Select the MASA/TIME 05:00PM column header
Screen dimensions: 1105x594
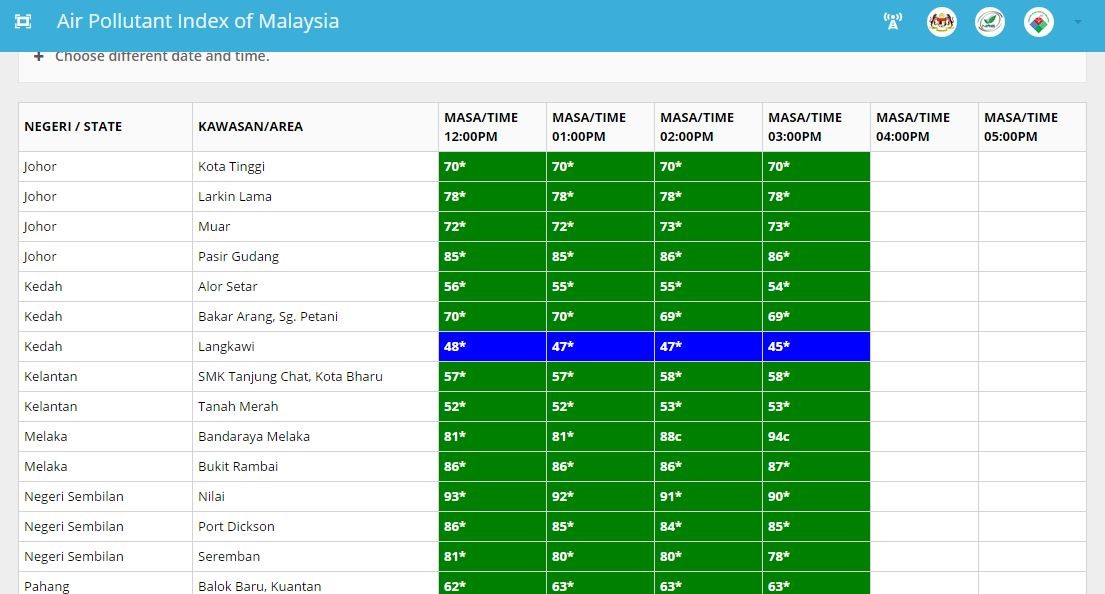click(1032, 127)
